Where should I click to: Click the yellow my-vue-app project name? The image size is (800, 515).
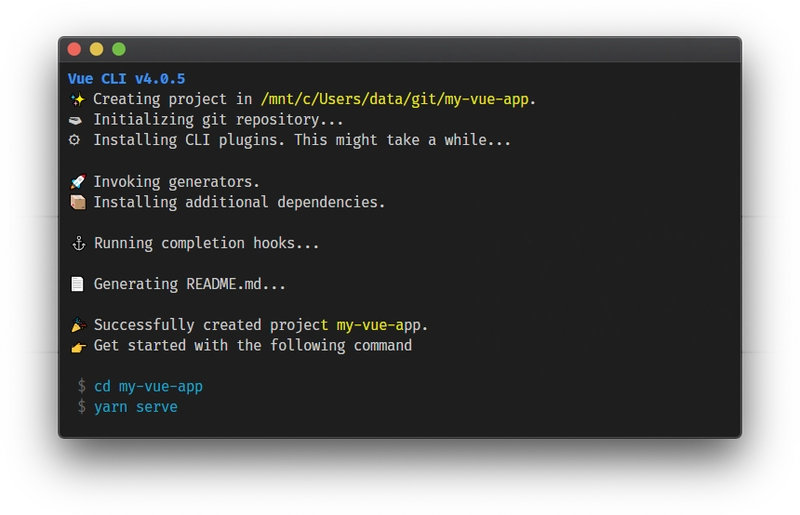click(x=379, y=325)
